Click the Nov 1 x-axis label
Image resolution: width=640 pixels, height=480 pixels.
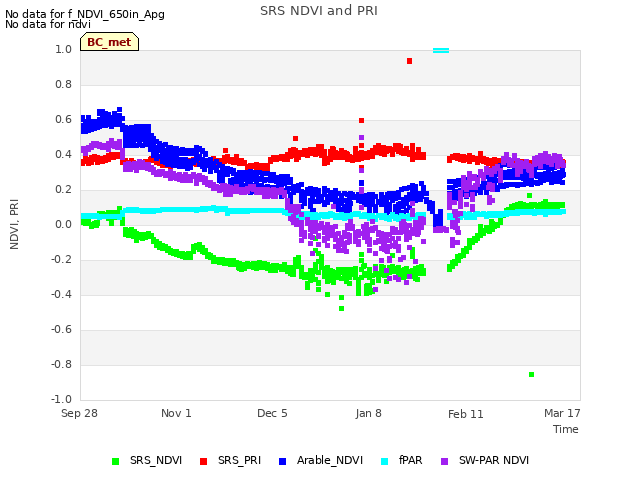pyautogui.click(x=176, y=413)
